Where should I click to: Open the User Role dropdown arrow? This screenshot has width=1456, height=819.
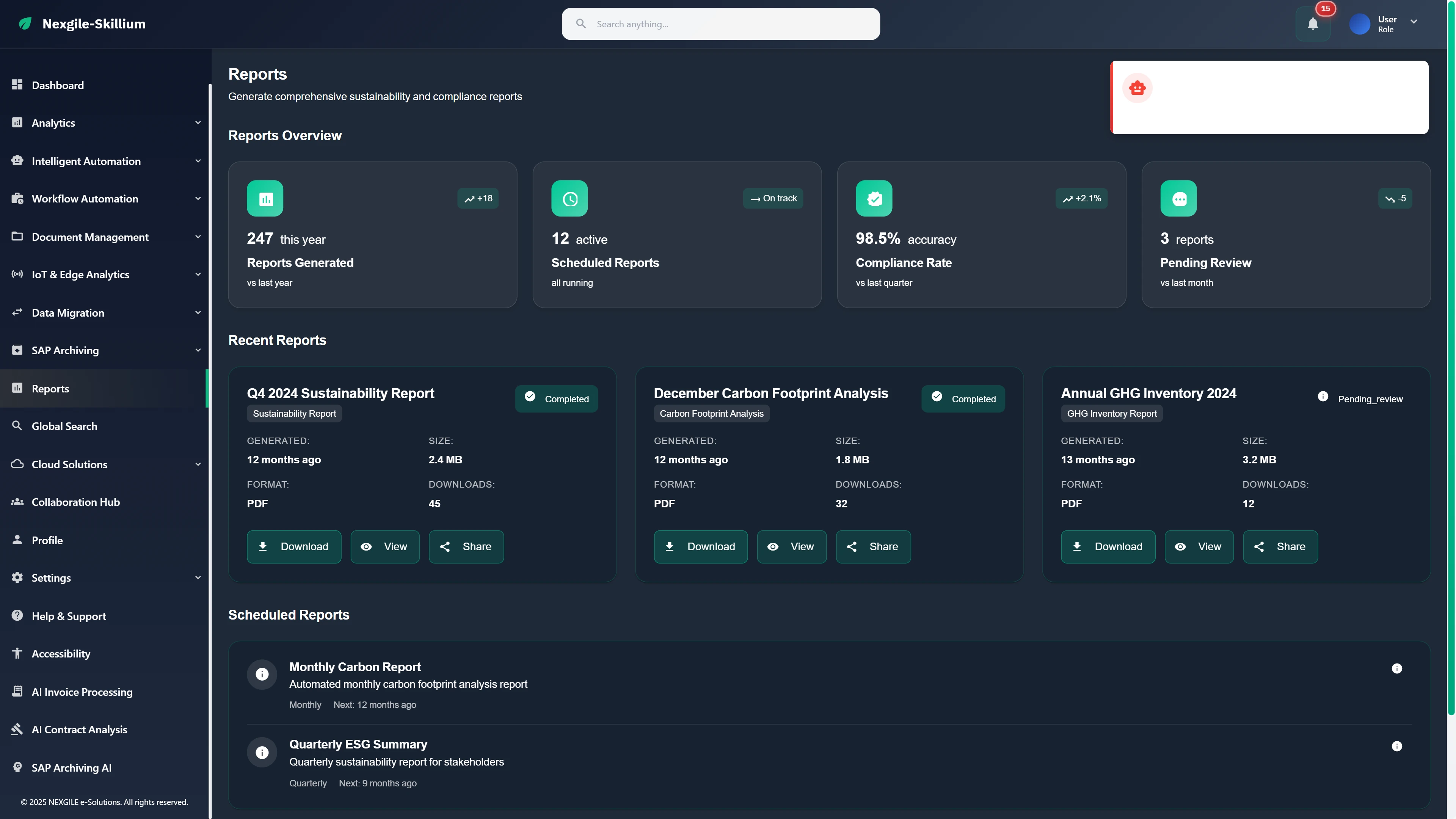(1415, 22)
